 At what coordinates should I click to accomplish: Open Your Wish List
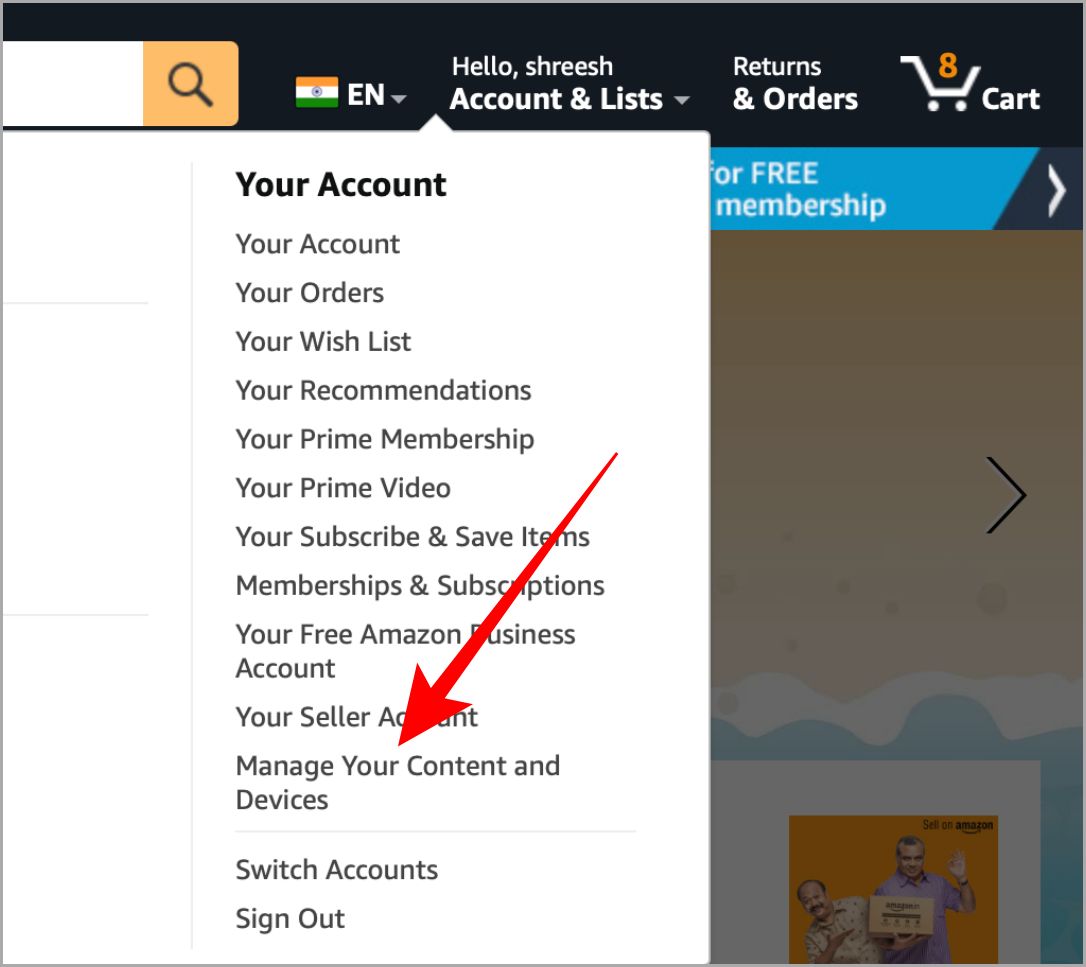click(x=322, y=341)
